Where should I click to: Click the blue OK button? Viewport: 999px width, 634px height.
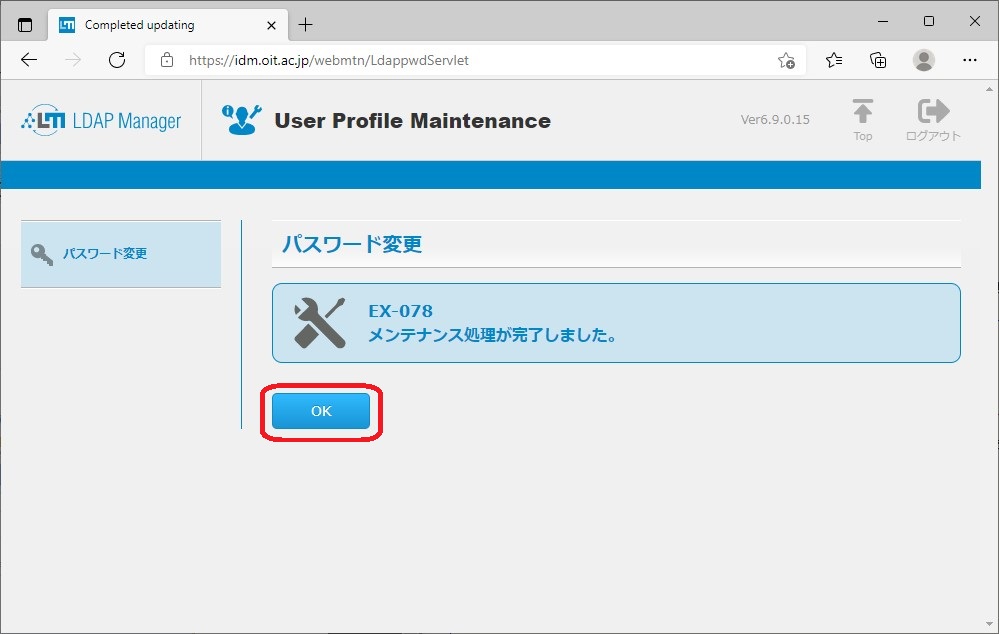320,411
